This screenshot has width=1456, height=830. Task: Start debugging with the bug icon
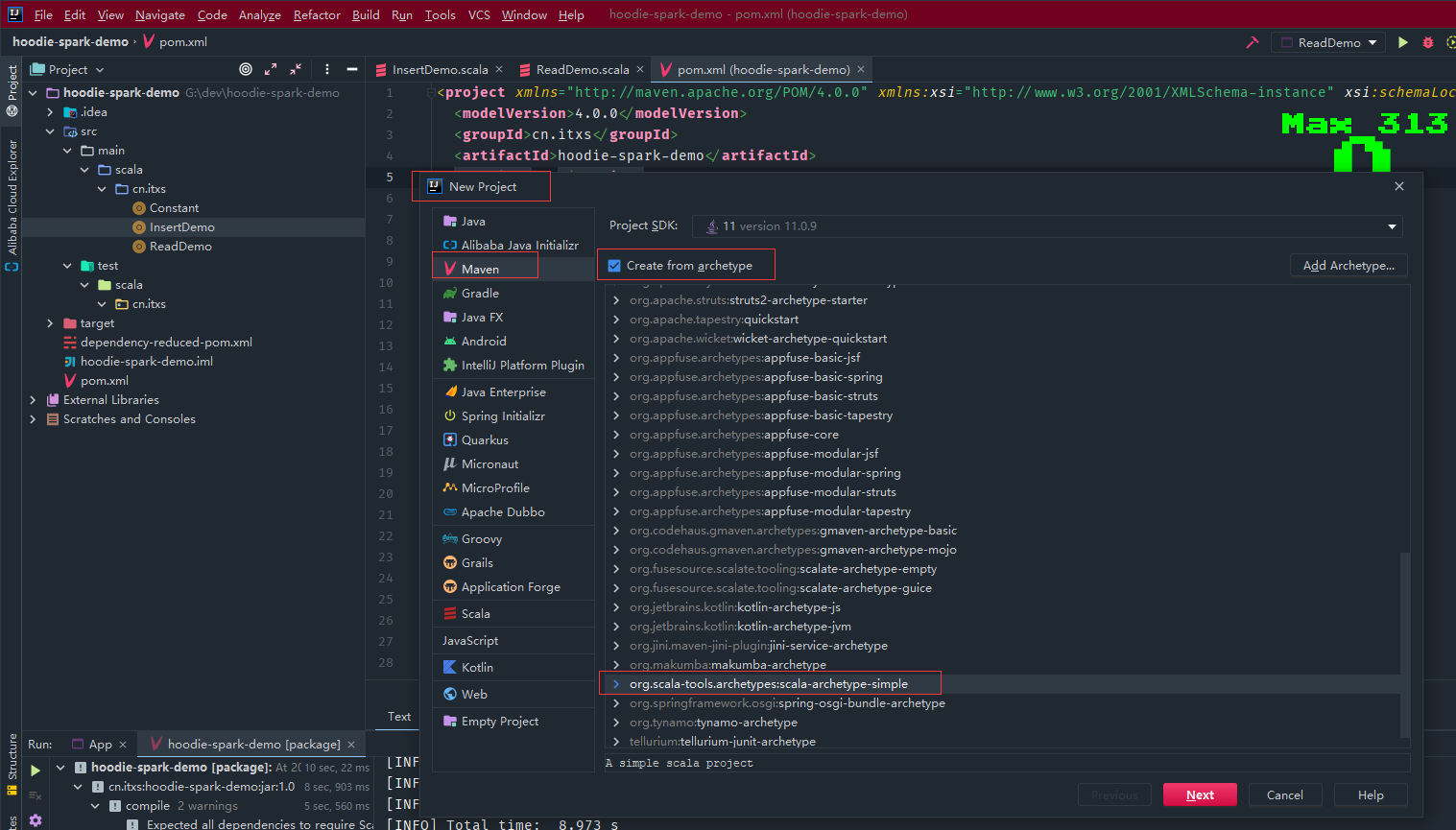click(x=1428, y=42)
